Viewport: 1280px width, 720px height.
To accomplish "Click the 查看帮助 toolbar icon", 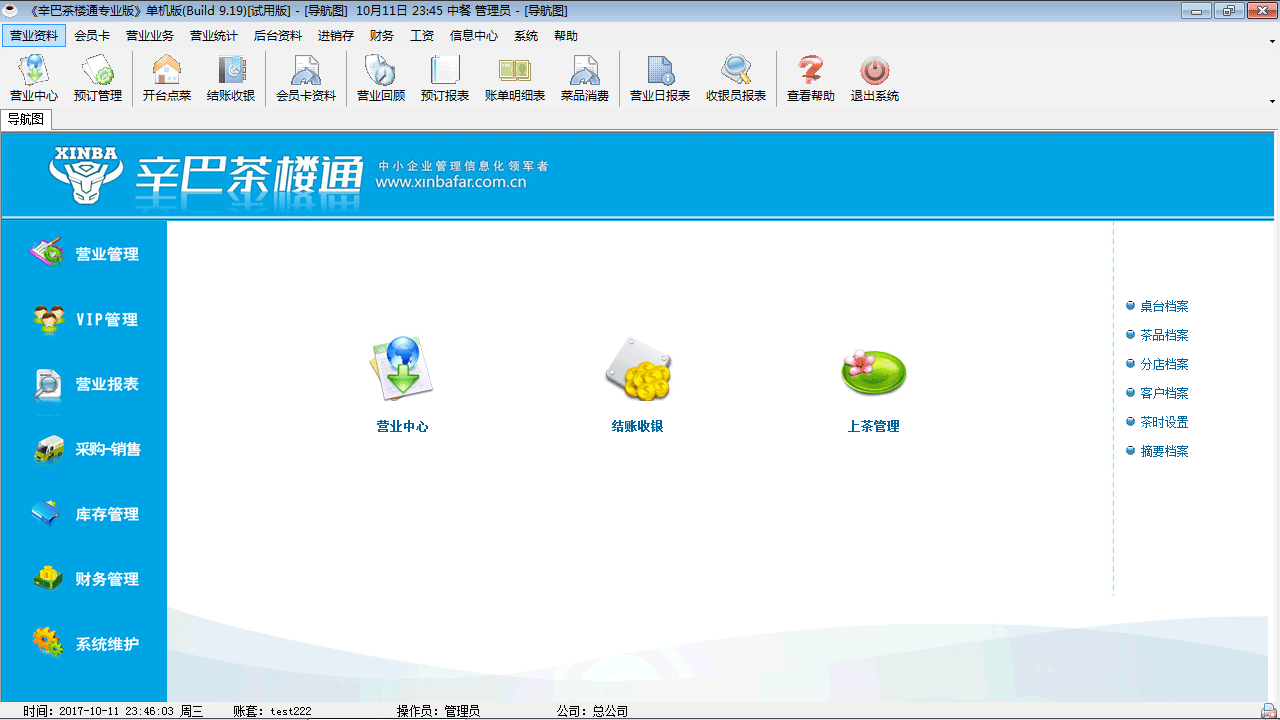I will pos(810,79).
